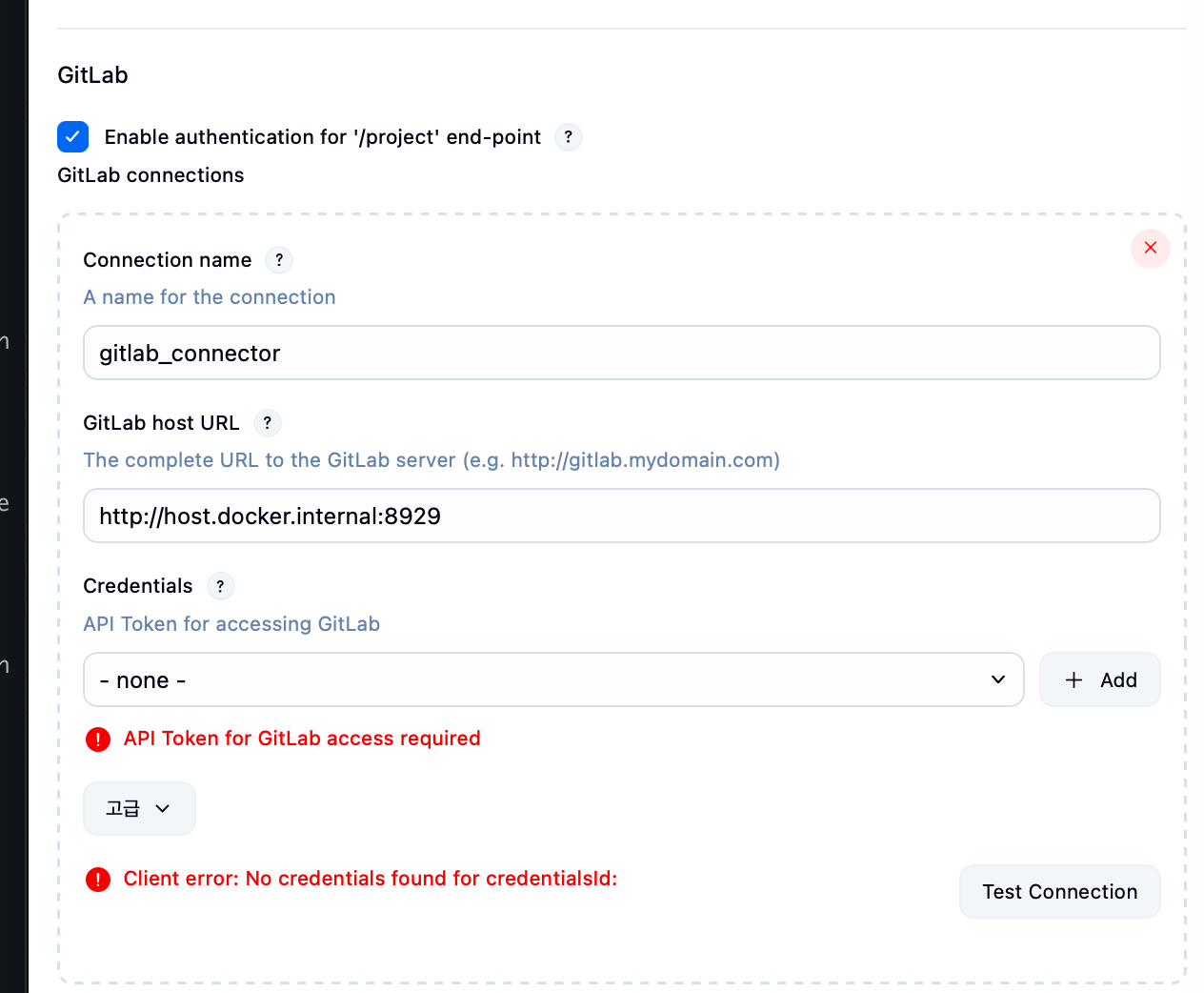
Task: Expand the 고급 advanced section
Action: (x=139, y=809)
